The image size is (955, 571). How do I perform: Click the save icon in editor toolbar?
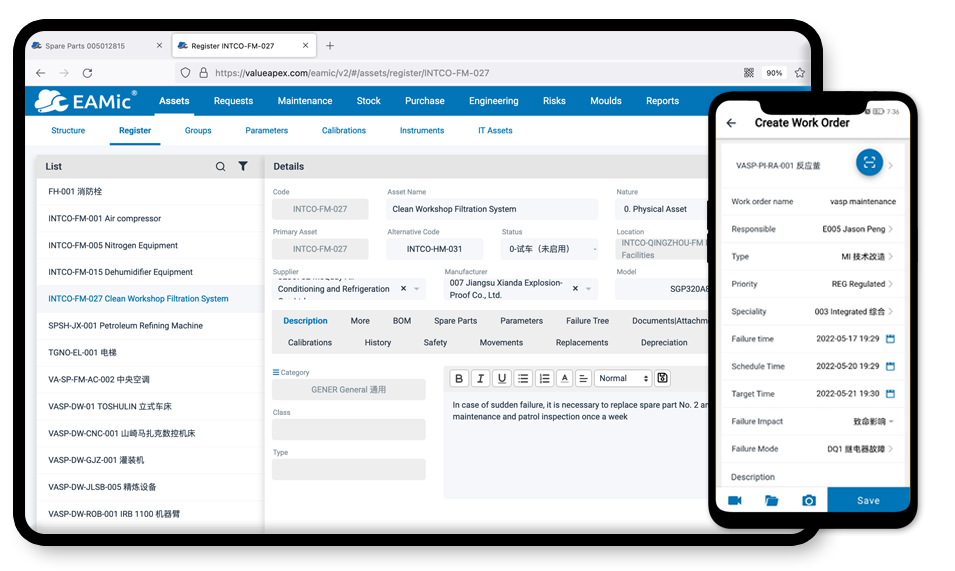coord(663,379)
